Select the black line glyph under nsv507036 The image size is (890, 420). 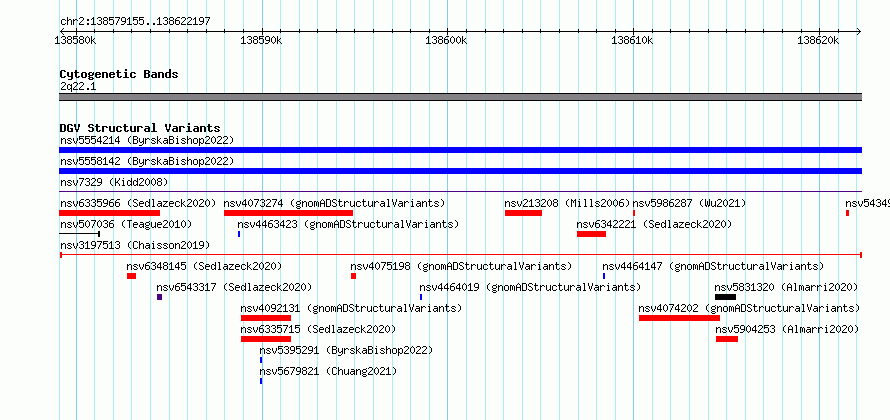[79, 234]
